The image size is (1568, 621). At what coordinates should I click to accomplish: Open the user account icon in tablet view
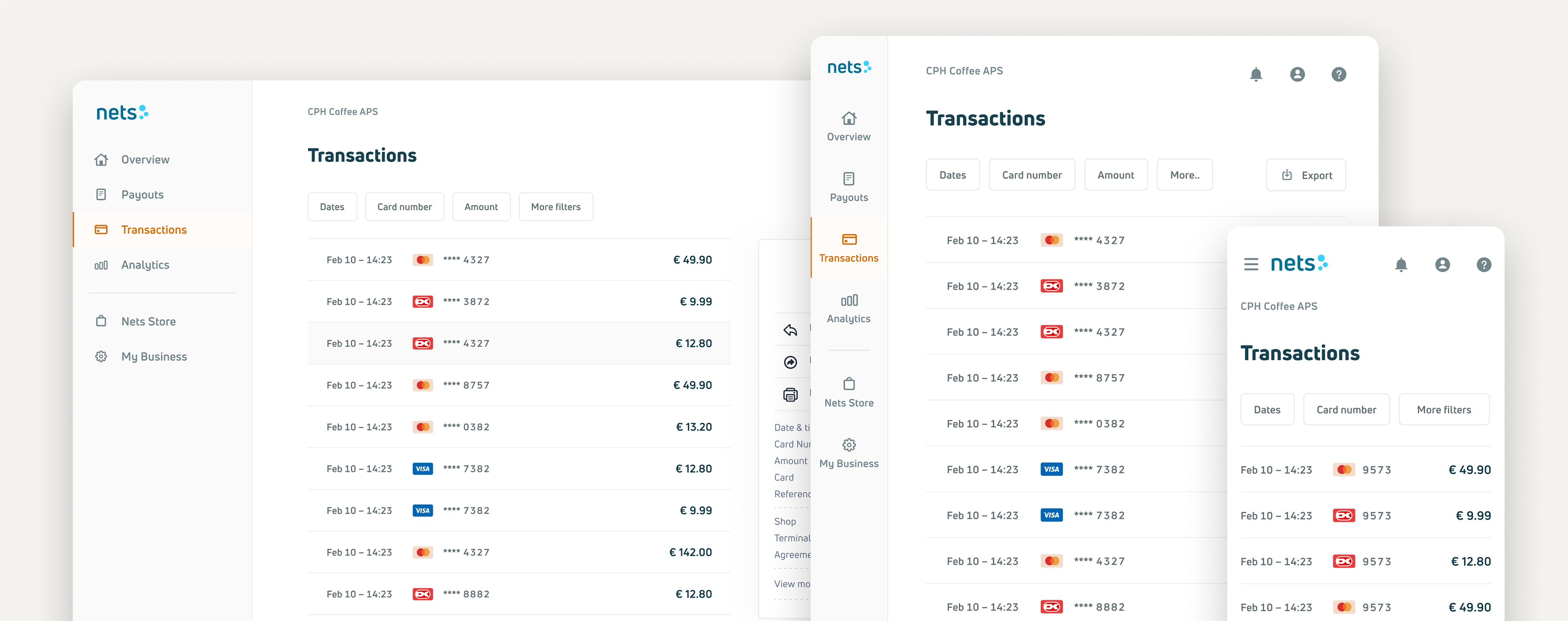tap(1297, 74)
